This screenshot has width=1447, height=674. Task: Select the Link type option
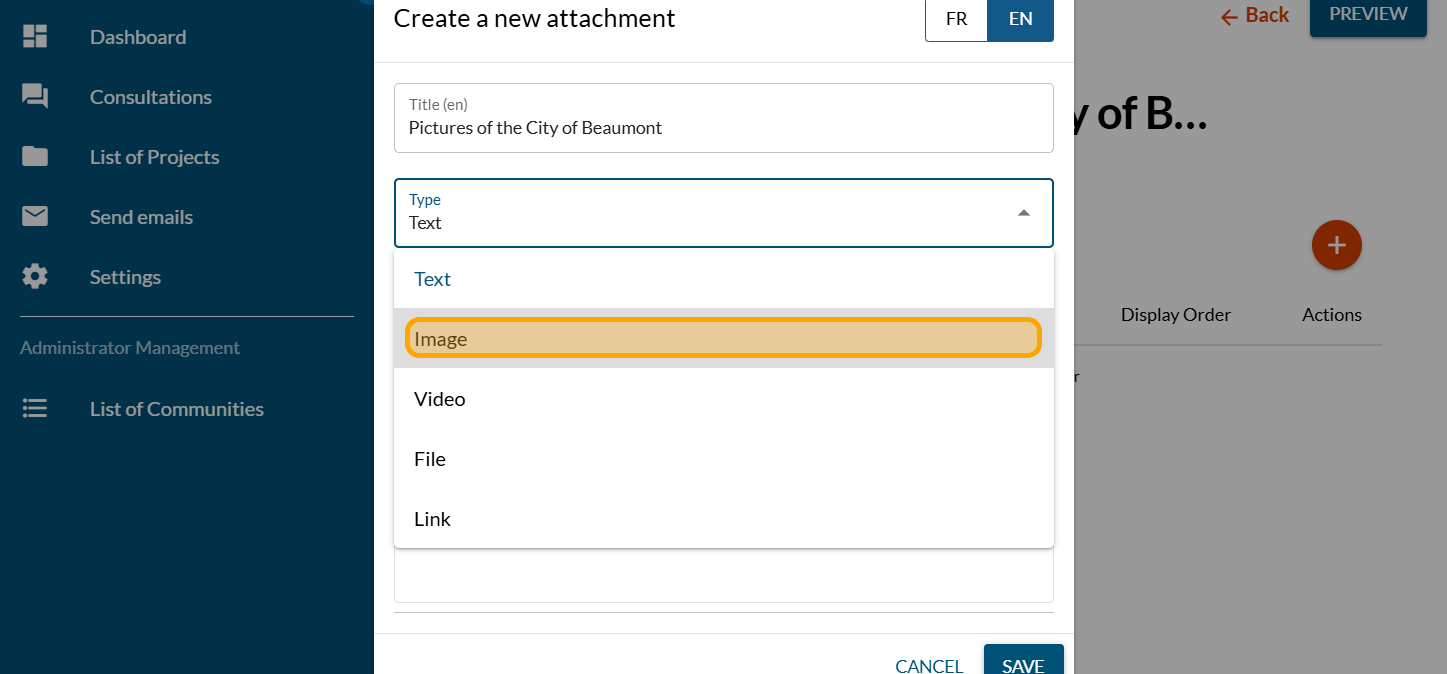tap(723, 519)
